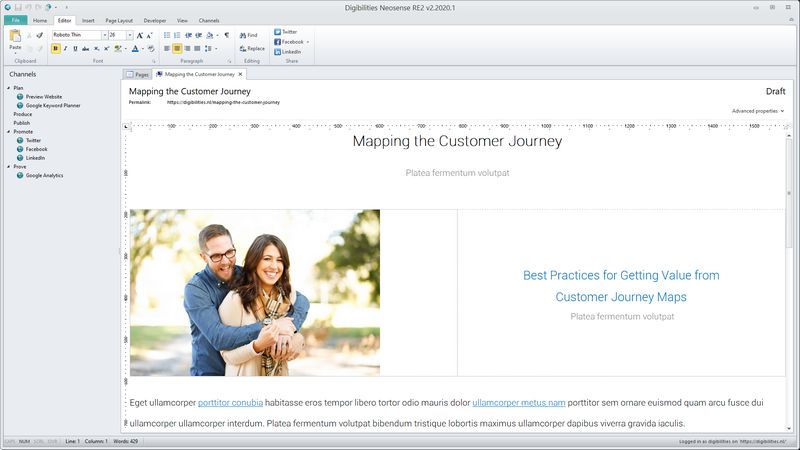Expand the Advanced properties section
Screen dimensions: 800x450
coord(757,111)
